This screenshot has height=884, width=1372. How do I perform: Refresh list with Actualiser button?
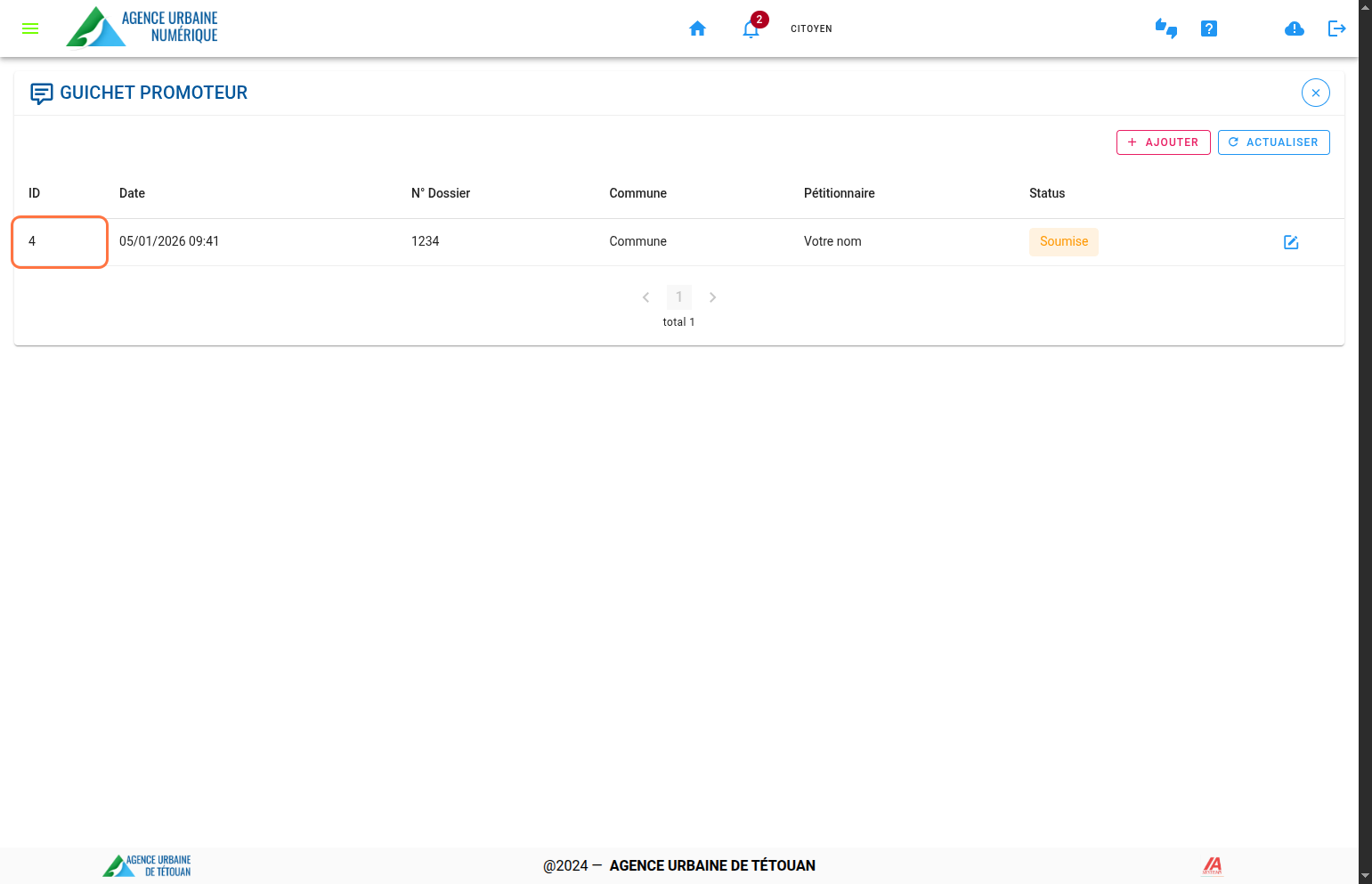click(x=1273, y=142)
